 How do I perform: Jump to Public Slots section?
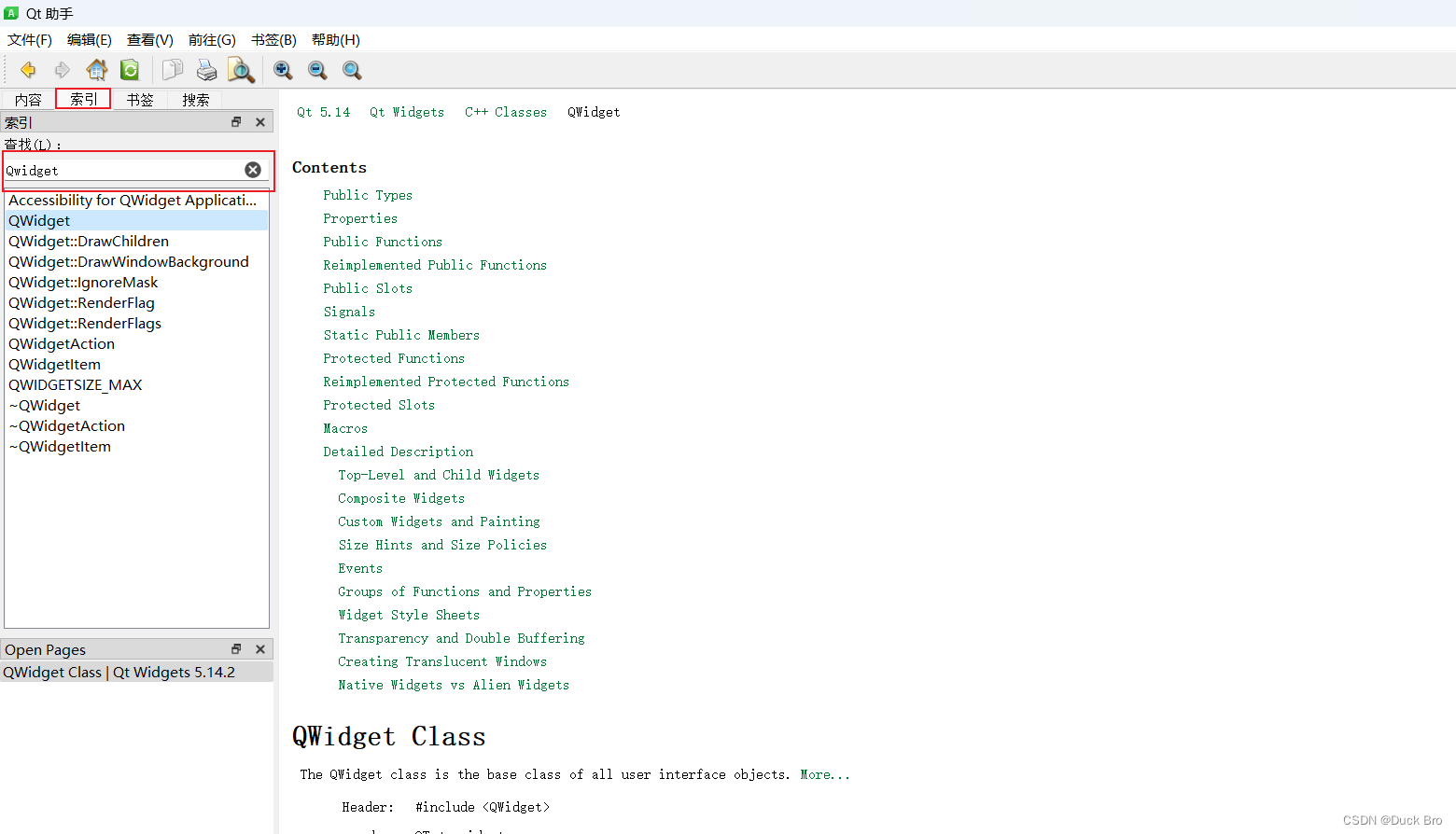coord(368,288)
